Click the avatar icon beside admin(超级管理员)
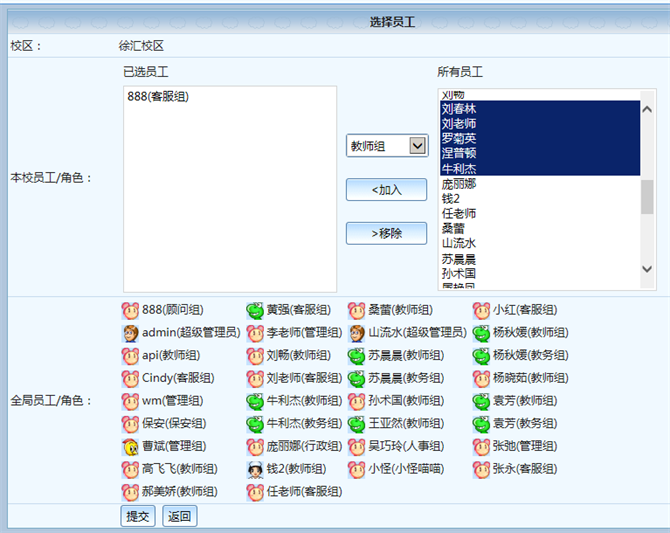670x533 pixels. tap(130, 333)
